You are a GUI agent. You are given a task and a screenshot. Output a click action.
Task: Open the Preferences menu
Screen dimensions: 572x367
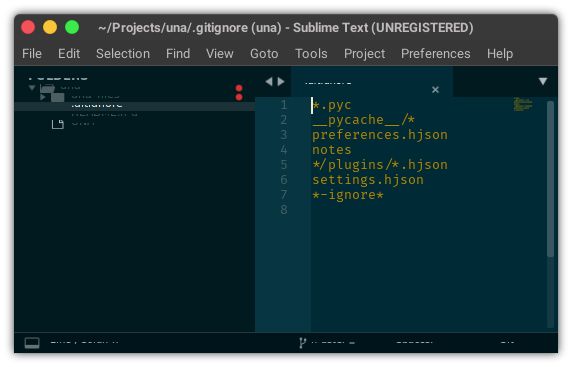[436, 54]
